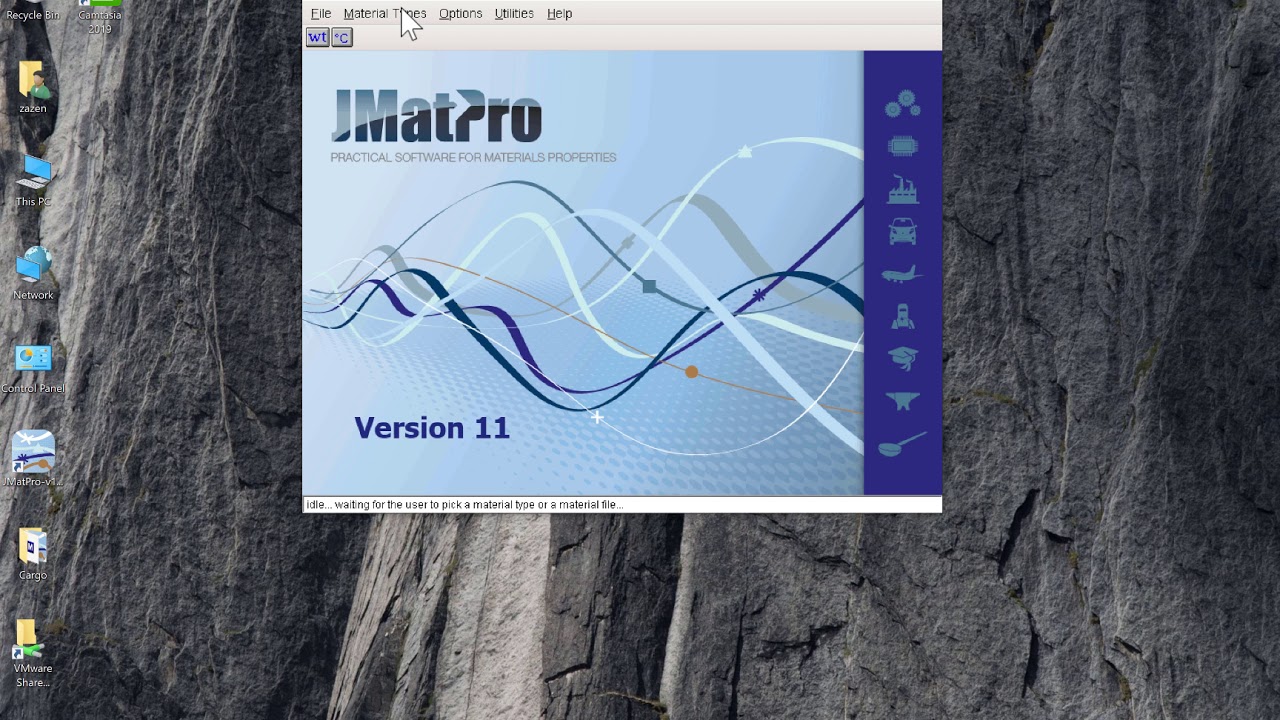Click the Version 11 text
The height and width of the screenshot is (720, 1280).
(432, 428)
